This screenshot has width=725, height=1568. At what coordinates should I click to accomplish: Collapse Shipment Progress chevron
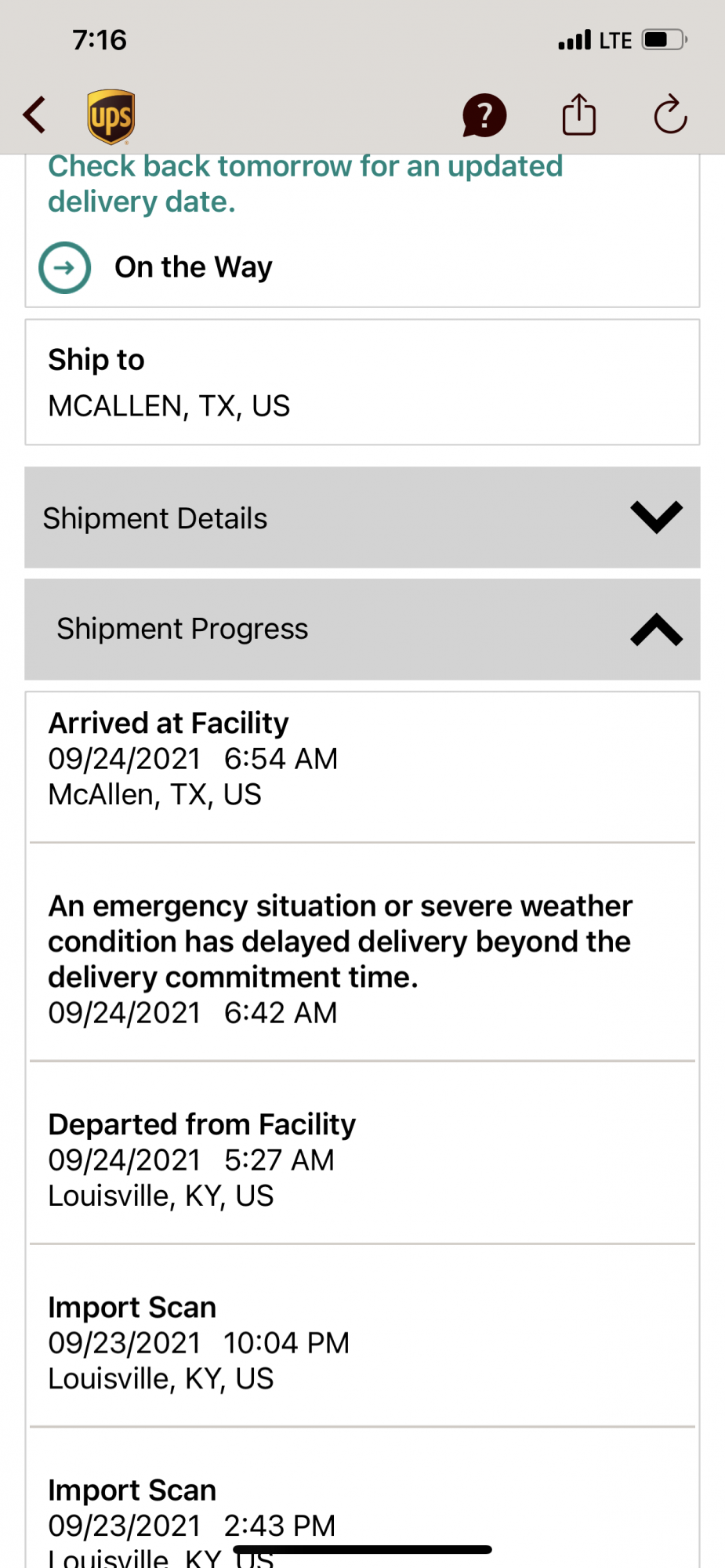click(x=656, y=630)
